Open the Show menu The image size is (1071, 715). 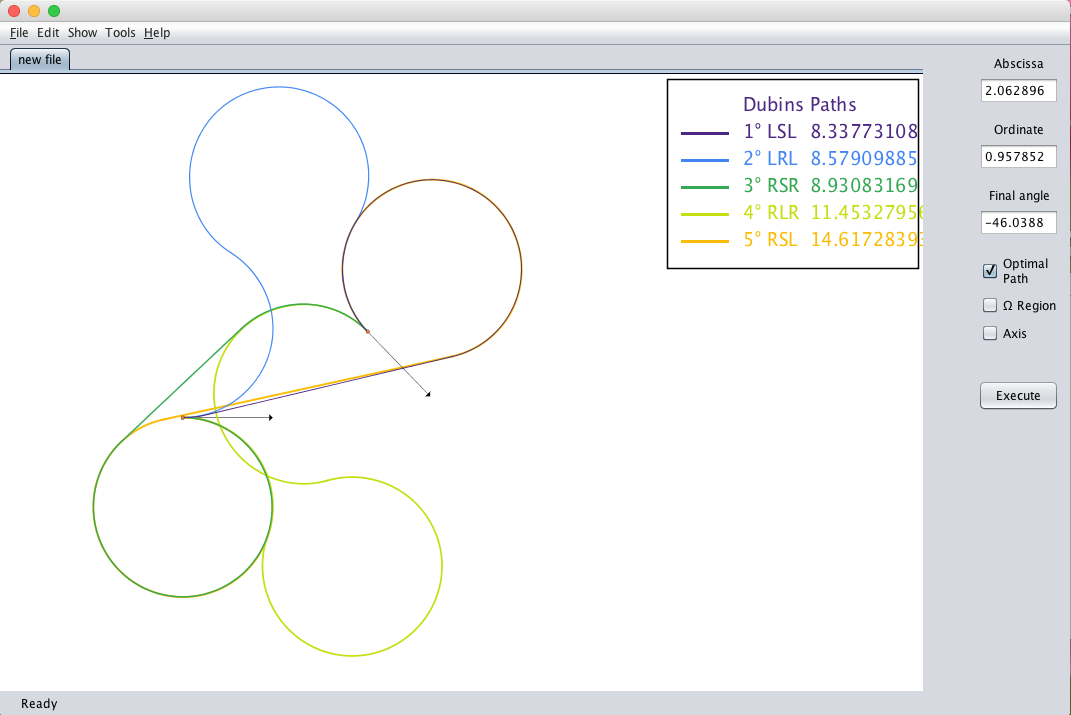pyautogui.click(x=82, y=33)
